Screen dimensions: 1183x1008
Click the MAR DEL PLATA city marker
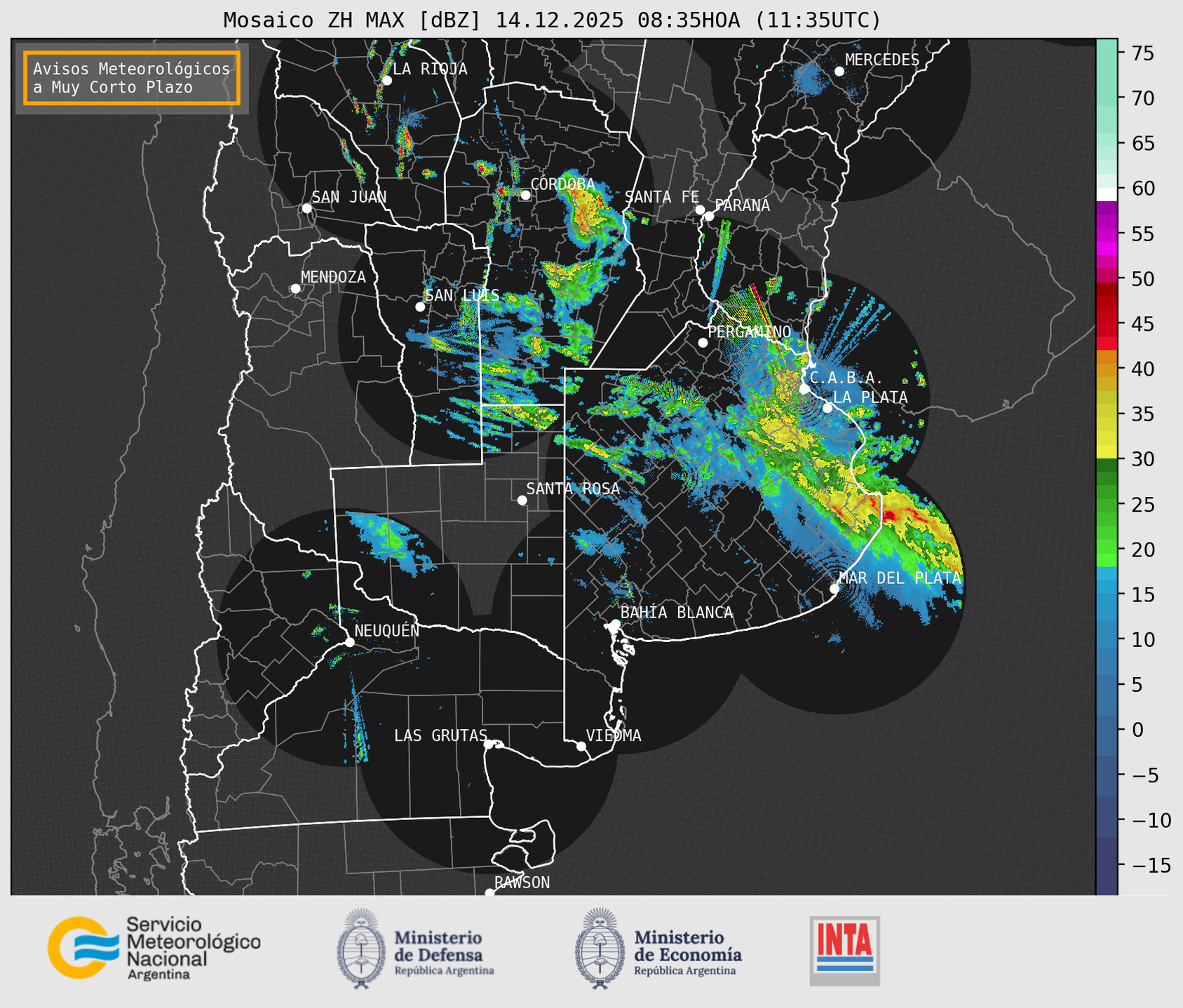coord(834,589)
